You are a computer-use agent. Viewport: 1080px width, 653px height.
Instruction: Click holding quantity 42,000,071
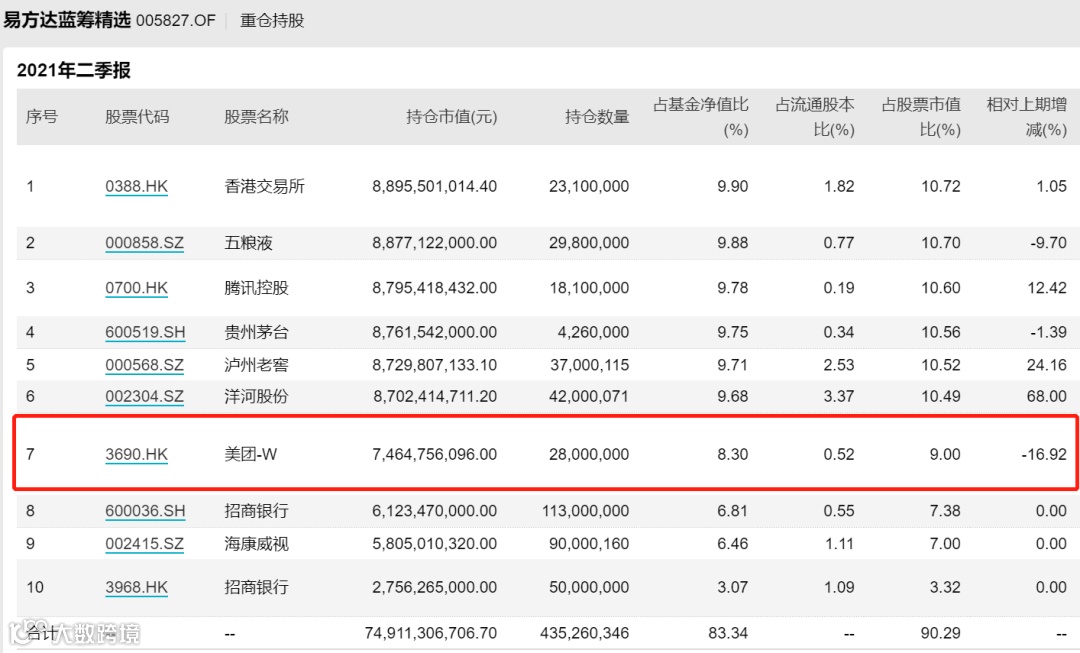coord(589,396)
